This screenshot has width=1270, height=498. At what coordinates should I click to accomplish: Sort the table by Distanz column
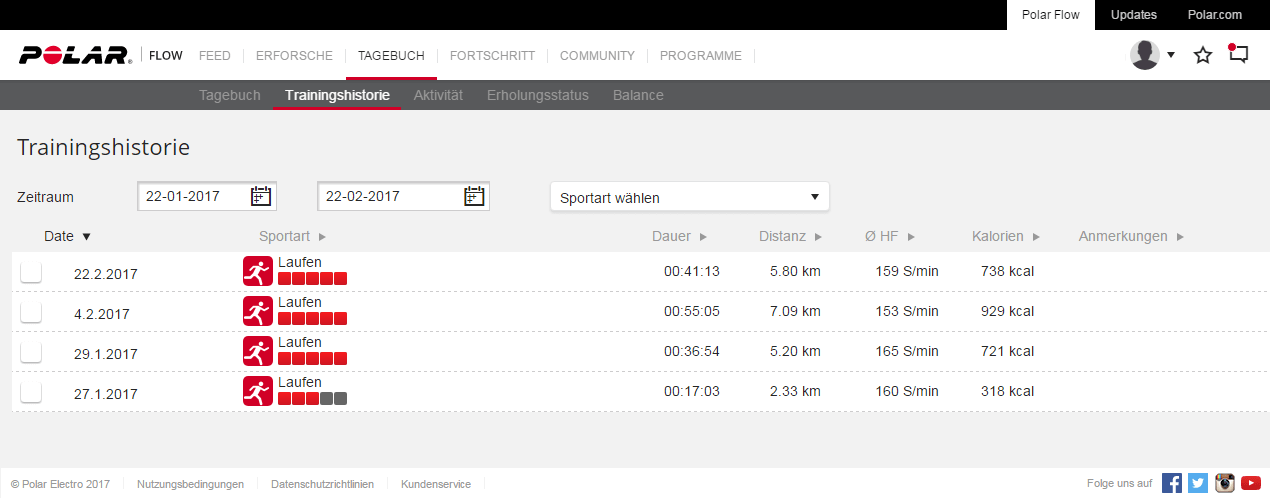click(790, 237)
